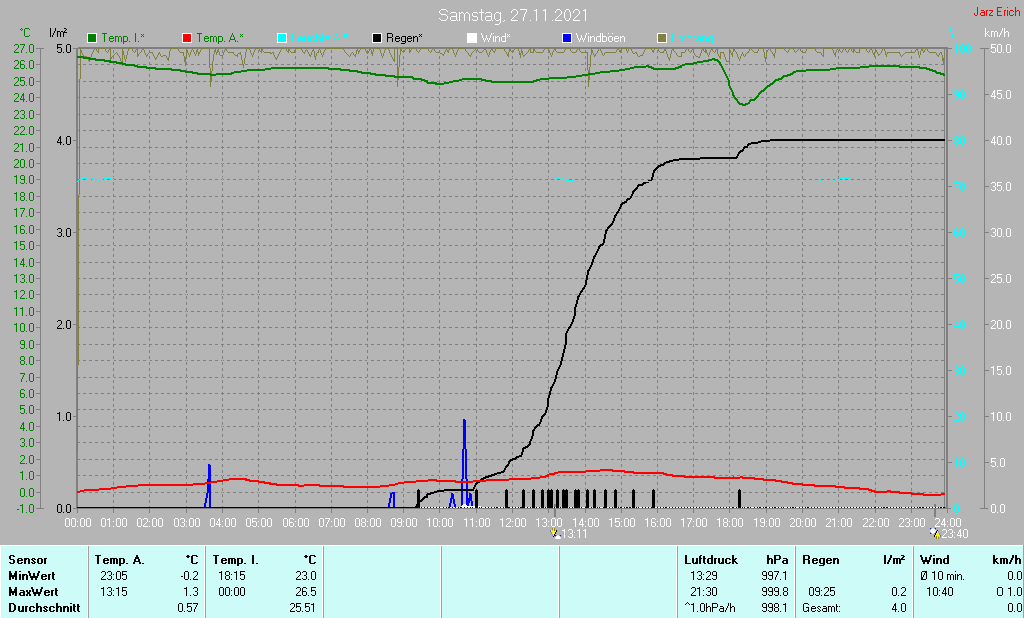
Task: Click the white Wind legend swatch
Action: [x=472, y=38]
